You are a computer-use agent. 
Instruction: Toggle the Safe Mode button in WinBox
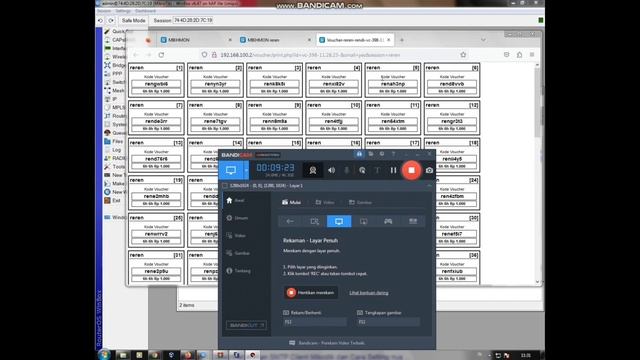coord(133,20)
